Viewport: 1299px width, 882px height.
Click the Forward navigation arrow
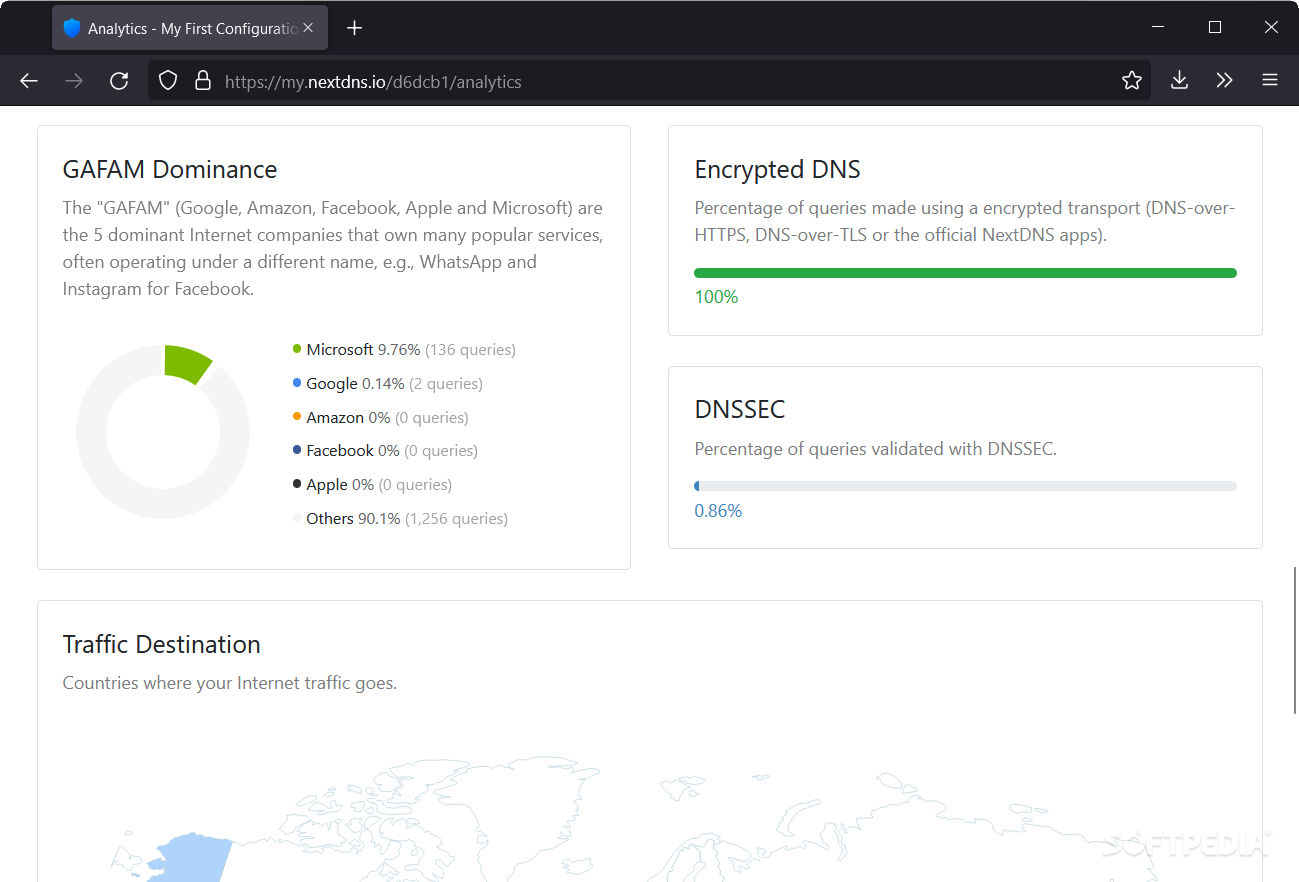click(74, 81)
